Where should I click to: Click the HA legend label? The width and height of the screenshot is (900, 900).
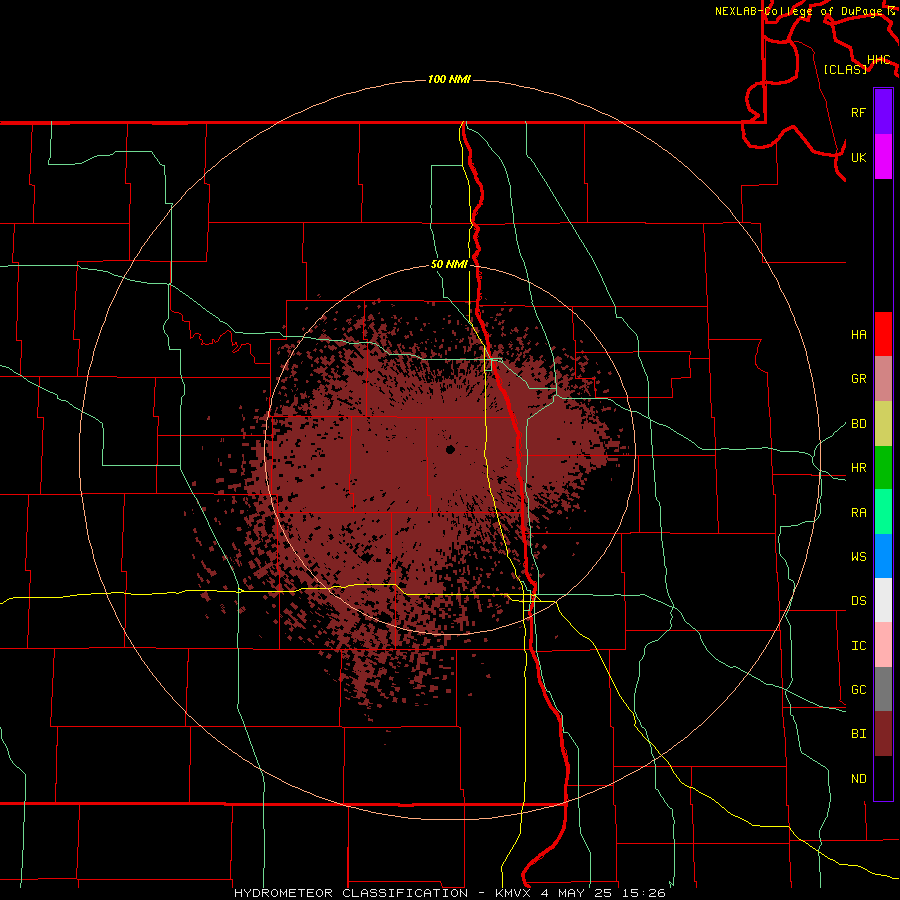pos(858,335)
